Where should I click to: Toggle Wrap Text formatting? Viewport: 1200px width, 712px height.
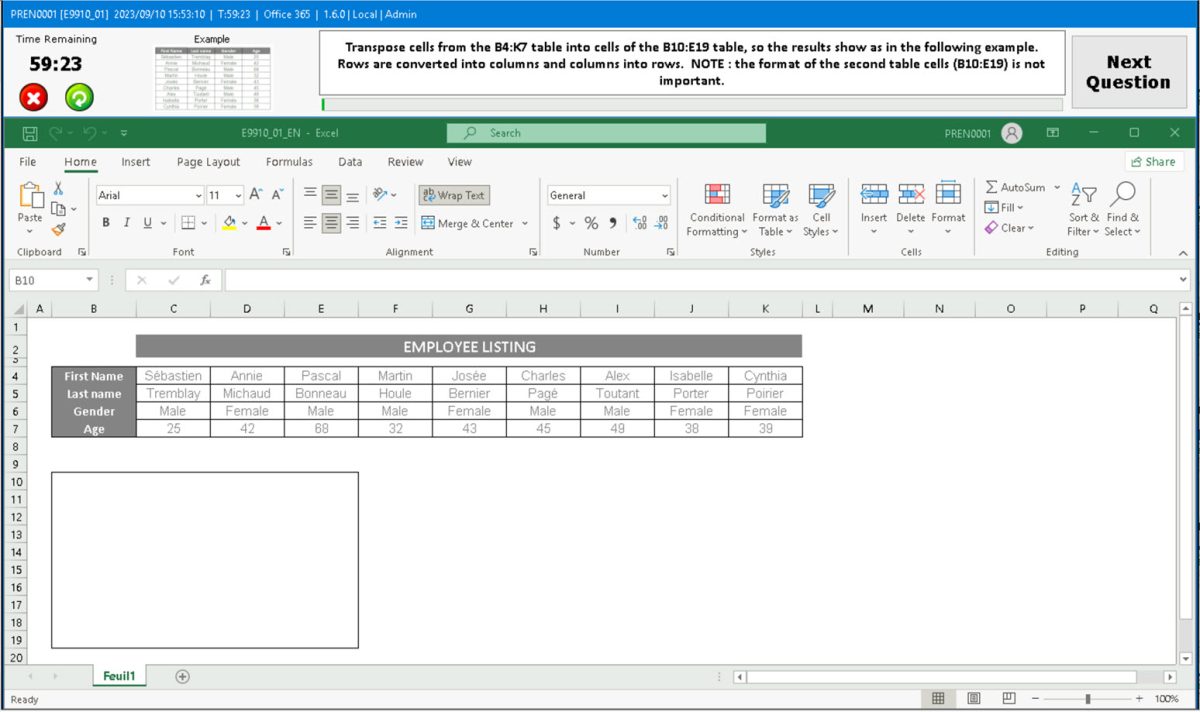(453, 195)
